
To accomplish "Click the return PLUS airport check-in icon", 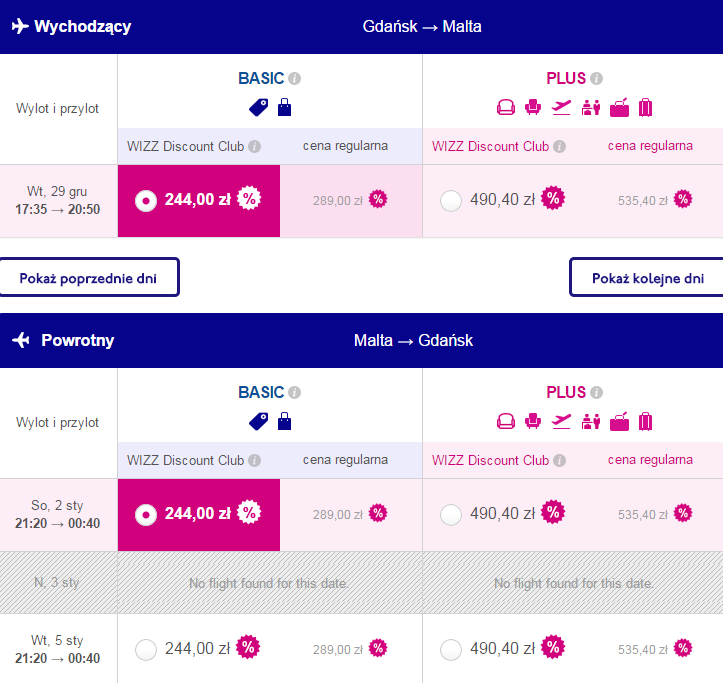I will point(591,422).
